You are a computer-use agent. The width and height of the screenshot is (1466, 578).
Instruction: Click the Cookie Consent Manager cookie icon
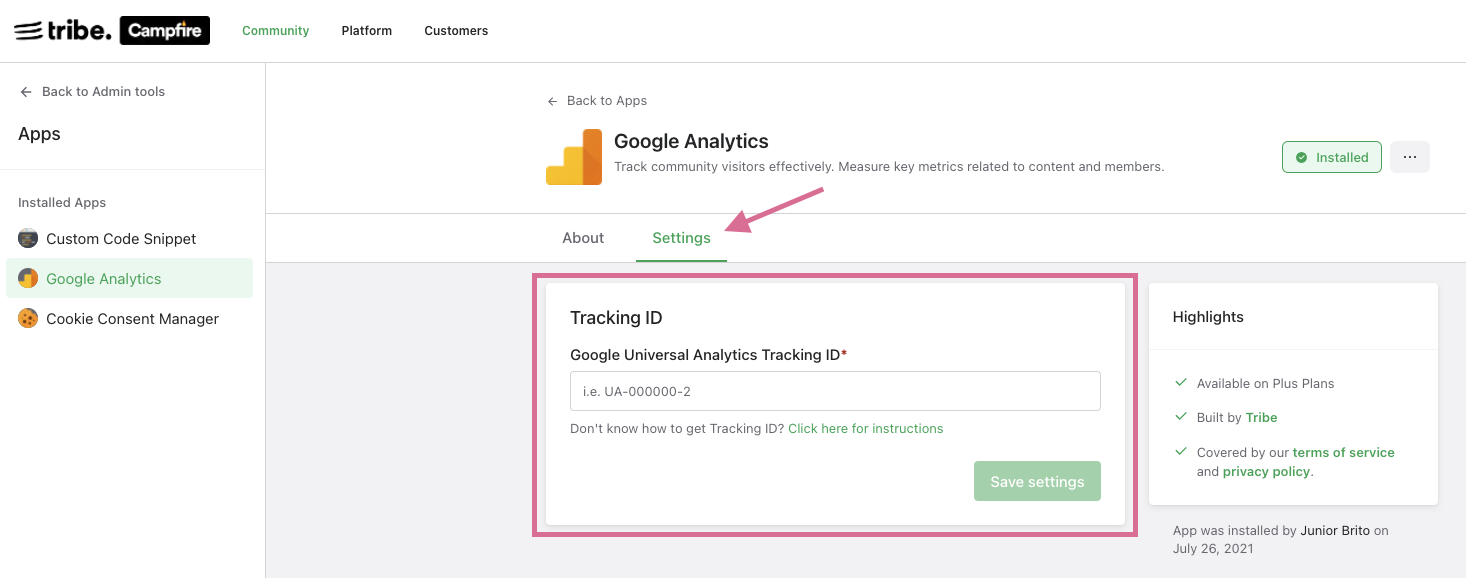coord(28,318)
